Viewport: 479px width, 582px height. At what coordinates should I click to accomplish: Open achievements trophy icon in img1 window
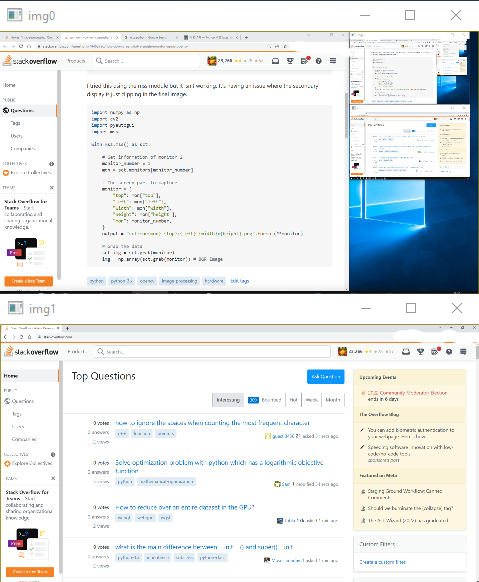420,352
